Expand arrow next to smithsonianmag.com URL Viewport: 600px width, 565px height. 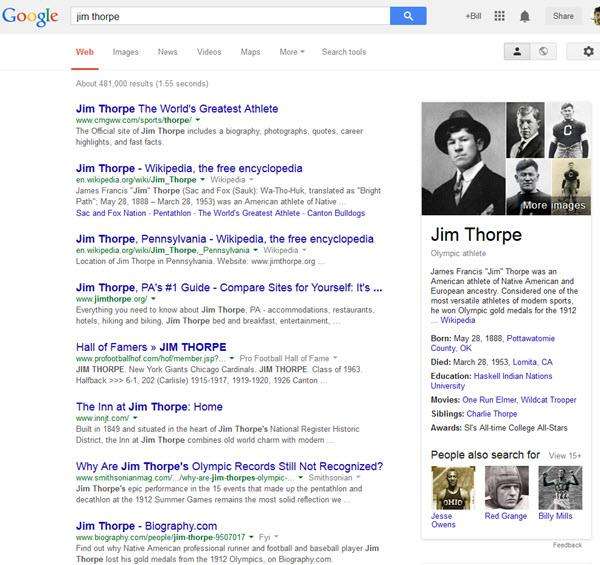tap(300, 478)
